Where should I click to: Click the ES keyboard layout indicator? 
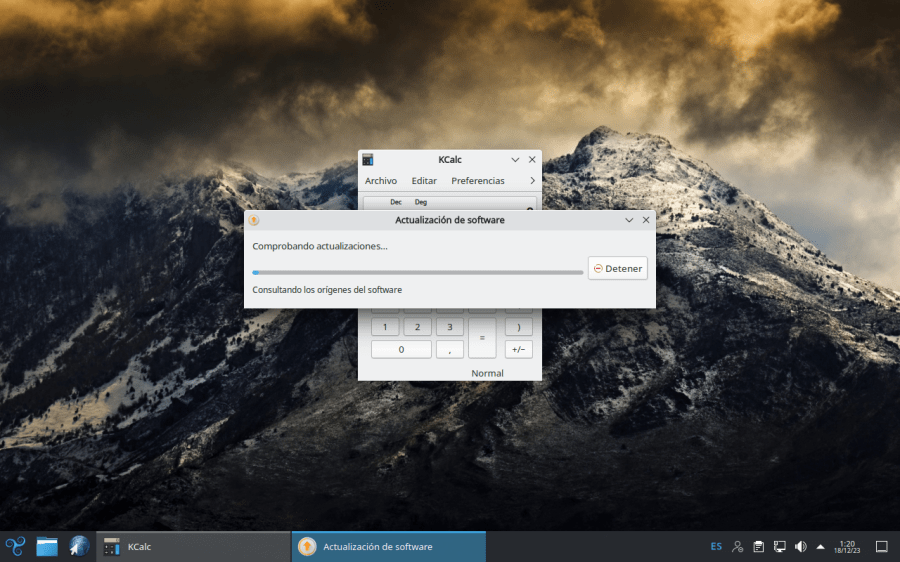(x=716, y=547)
